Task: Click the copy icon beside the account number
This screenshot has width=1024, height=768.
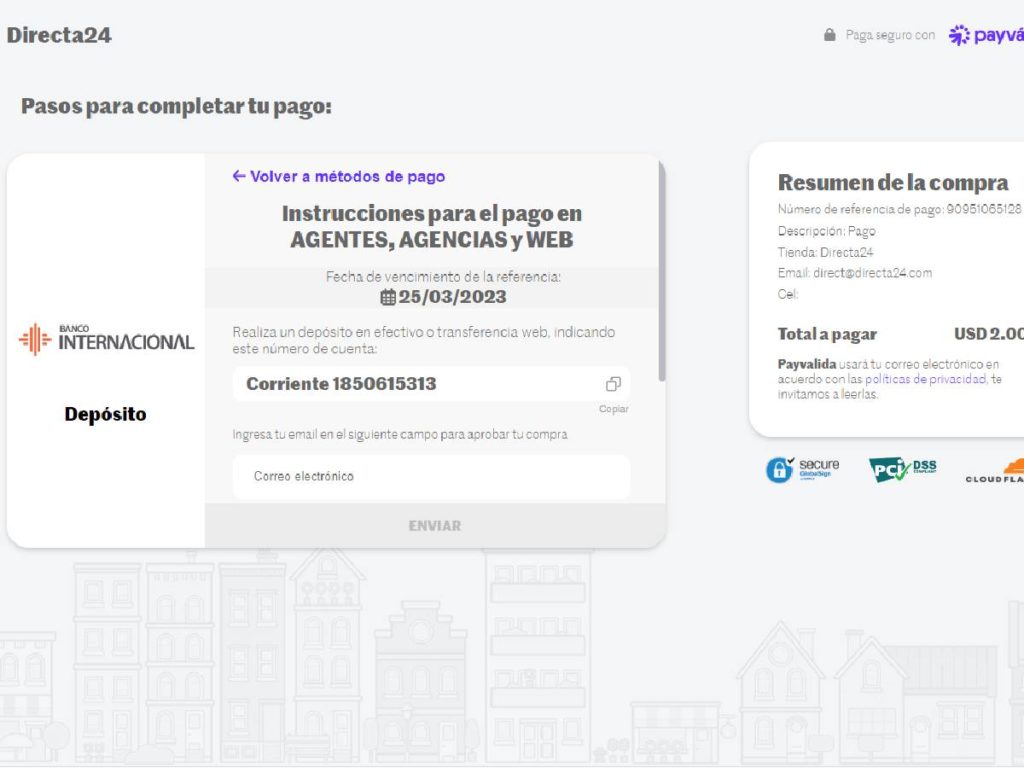Action: coord(613,384)
